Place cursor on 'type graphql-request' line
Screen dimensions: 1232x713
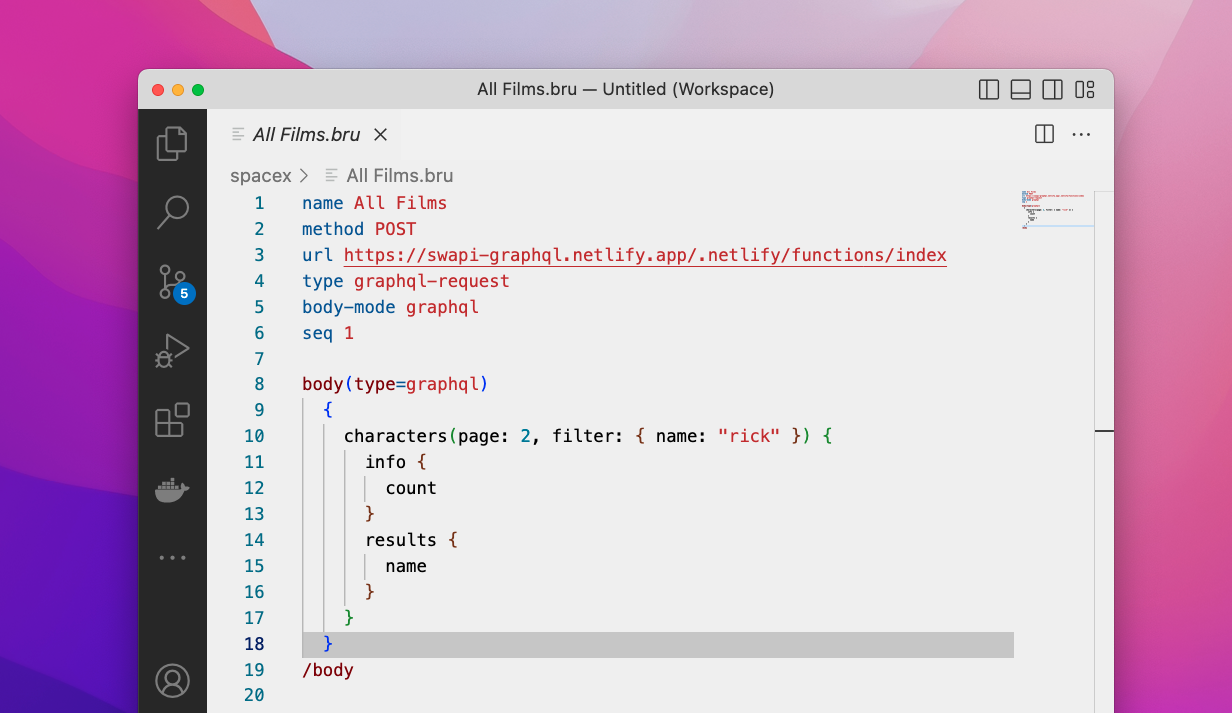click(405, 281)
